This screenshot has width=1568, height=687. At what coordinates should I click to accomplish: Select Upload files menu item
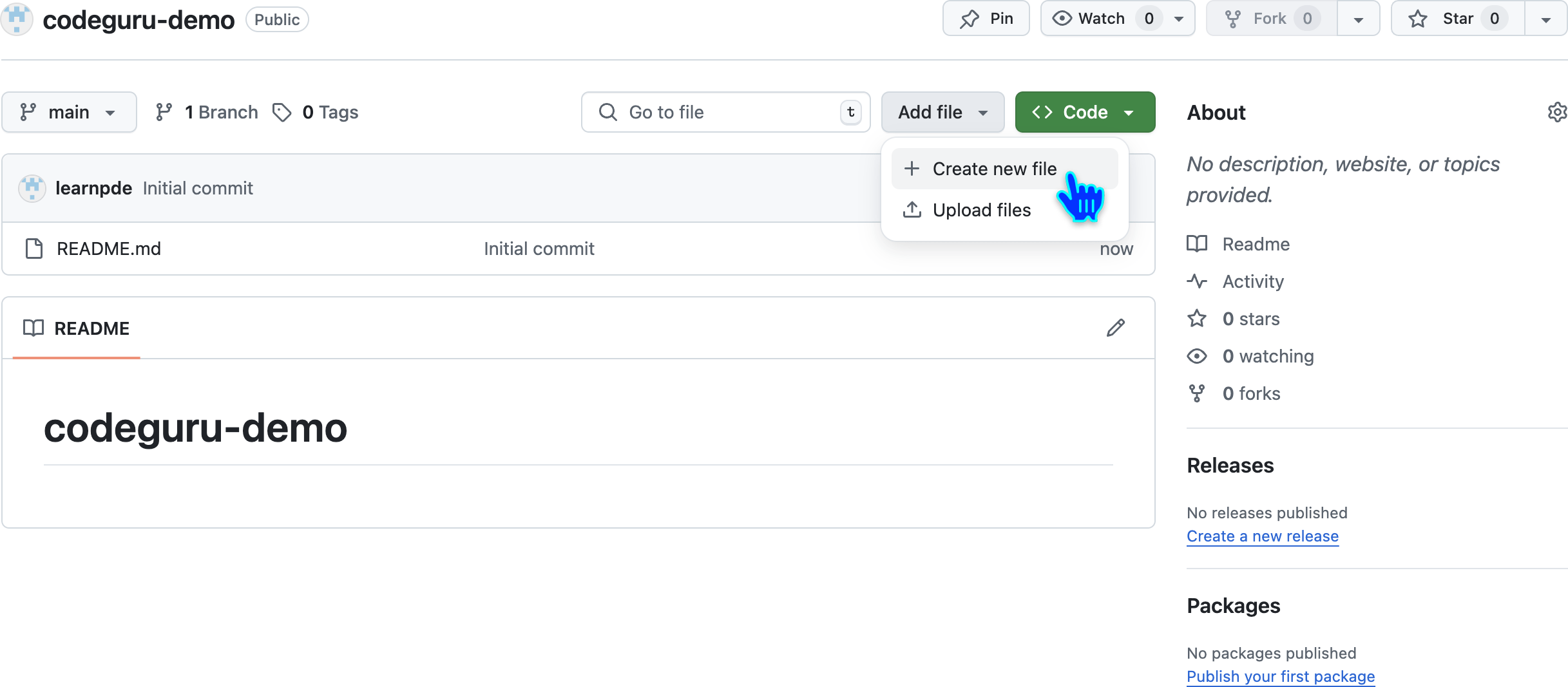[x=1004, y=210]
